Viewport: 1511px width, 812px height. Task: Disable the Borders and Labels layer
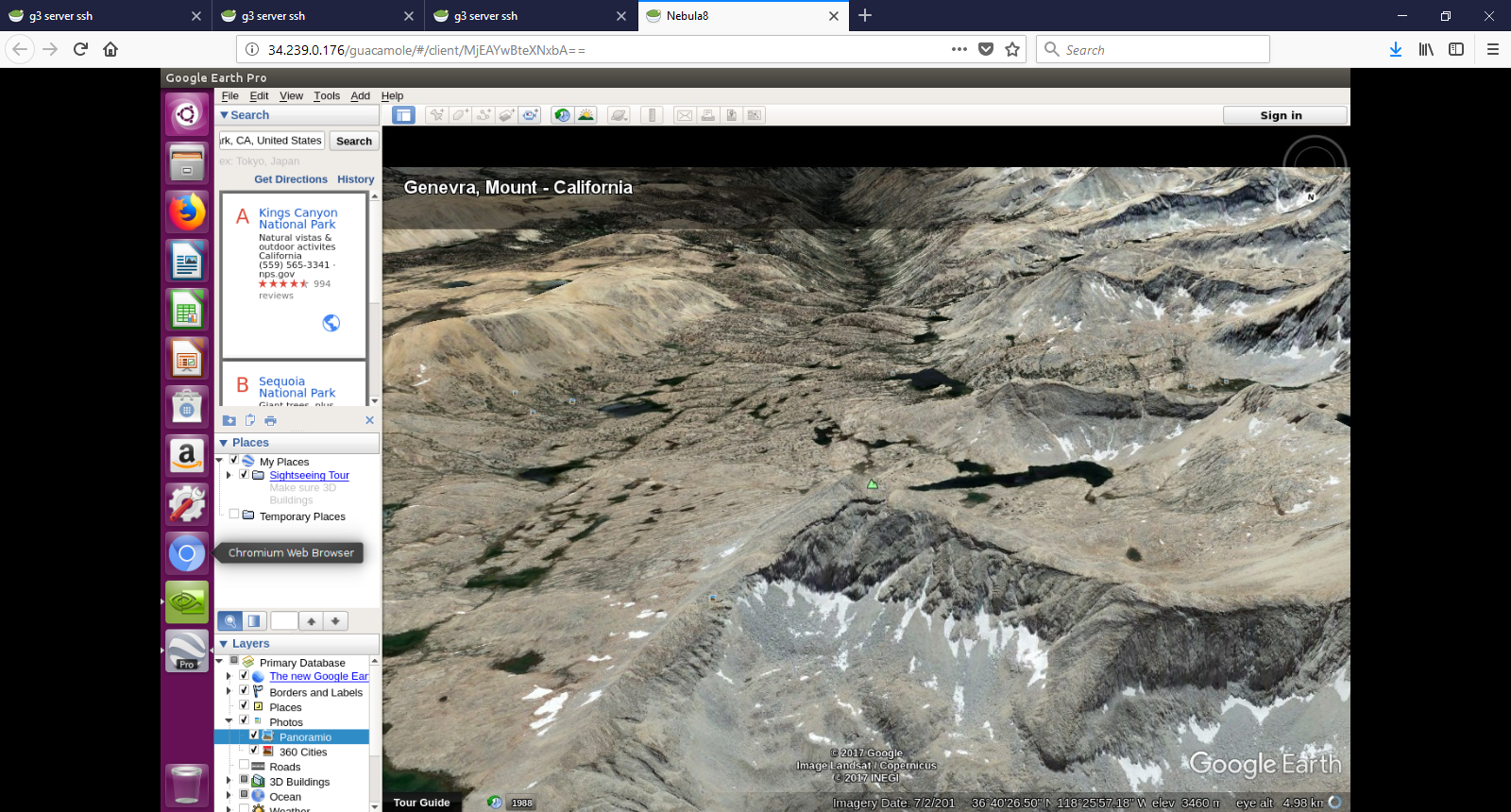pyautogui.click(x=245, y=691)
